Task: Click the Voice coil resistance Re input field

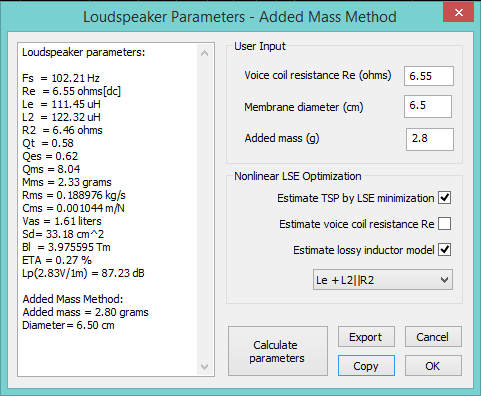Action: [429, 76]
